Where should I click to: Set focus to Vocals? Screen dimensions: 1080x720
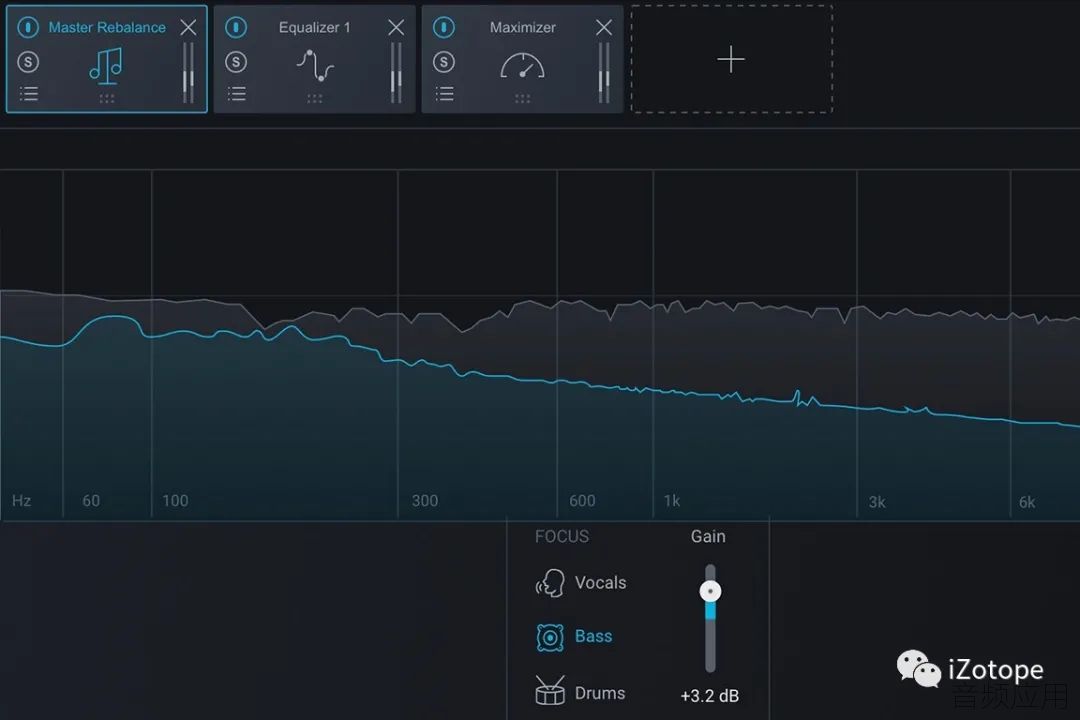tap(601, 583)
